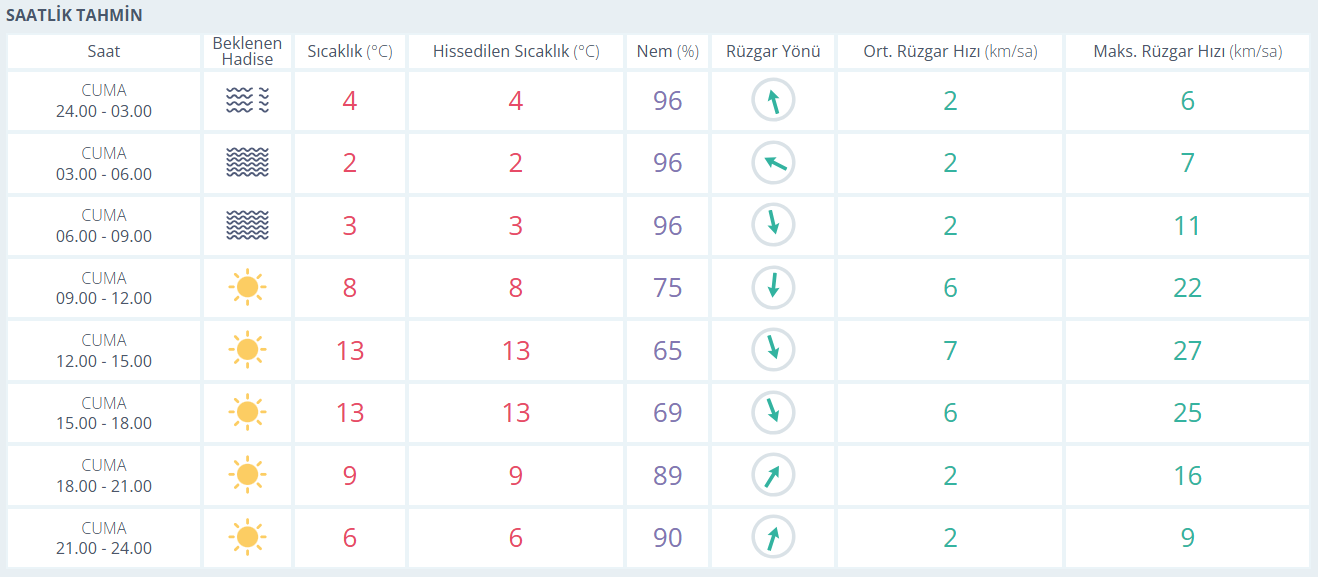Click the fog icon for 24.00 - 03.00

coord(247,100)
